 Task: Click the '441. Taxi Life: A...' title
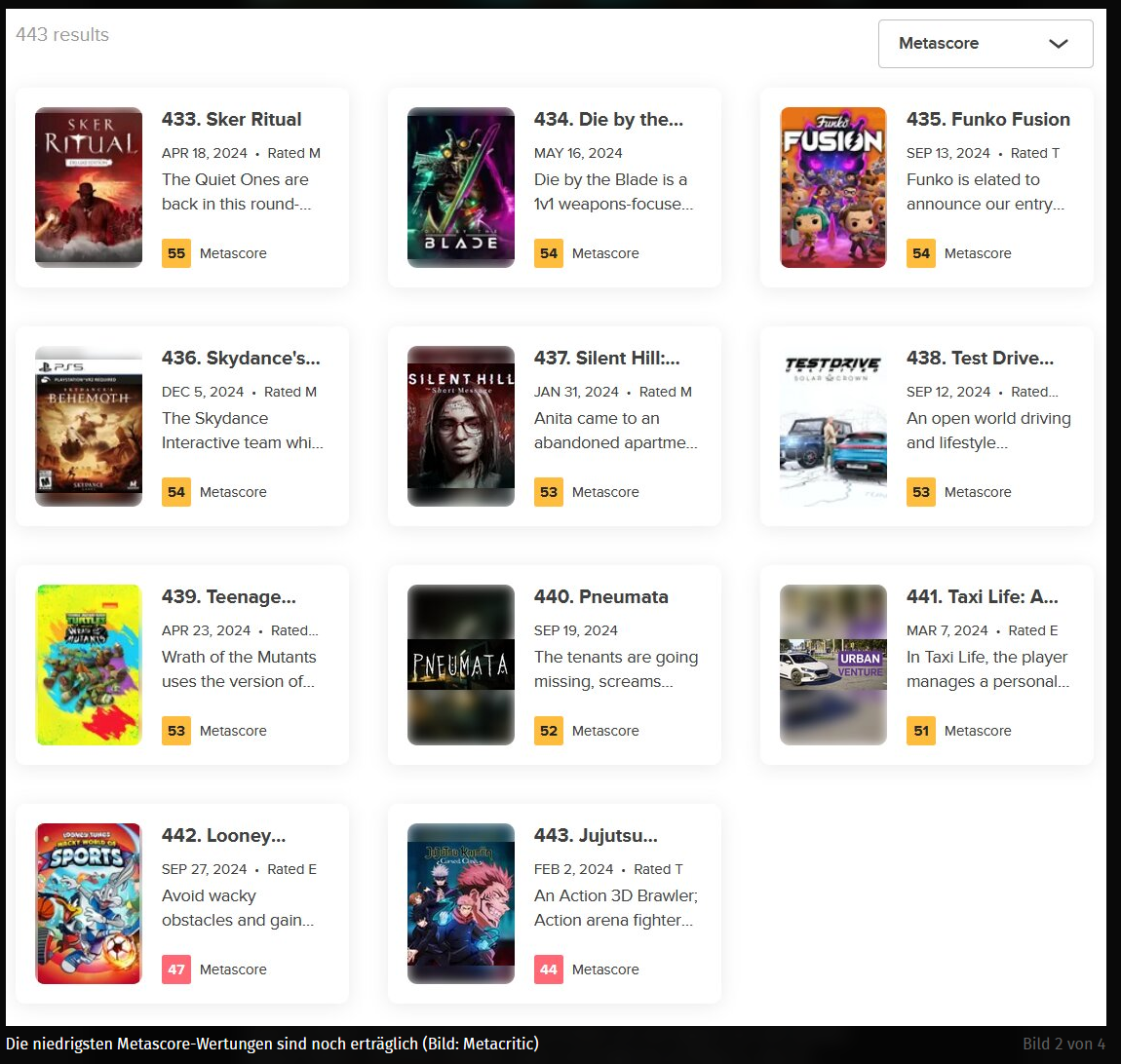click(983, 596)
